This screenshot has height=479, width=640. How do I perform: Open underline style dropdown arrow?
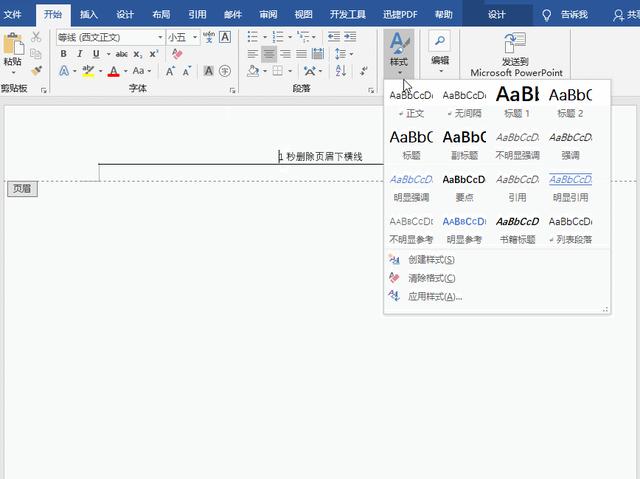click(x=108, y=54)
